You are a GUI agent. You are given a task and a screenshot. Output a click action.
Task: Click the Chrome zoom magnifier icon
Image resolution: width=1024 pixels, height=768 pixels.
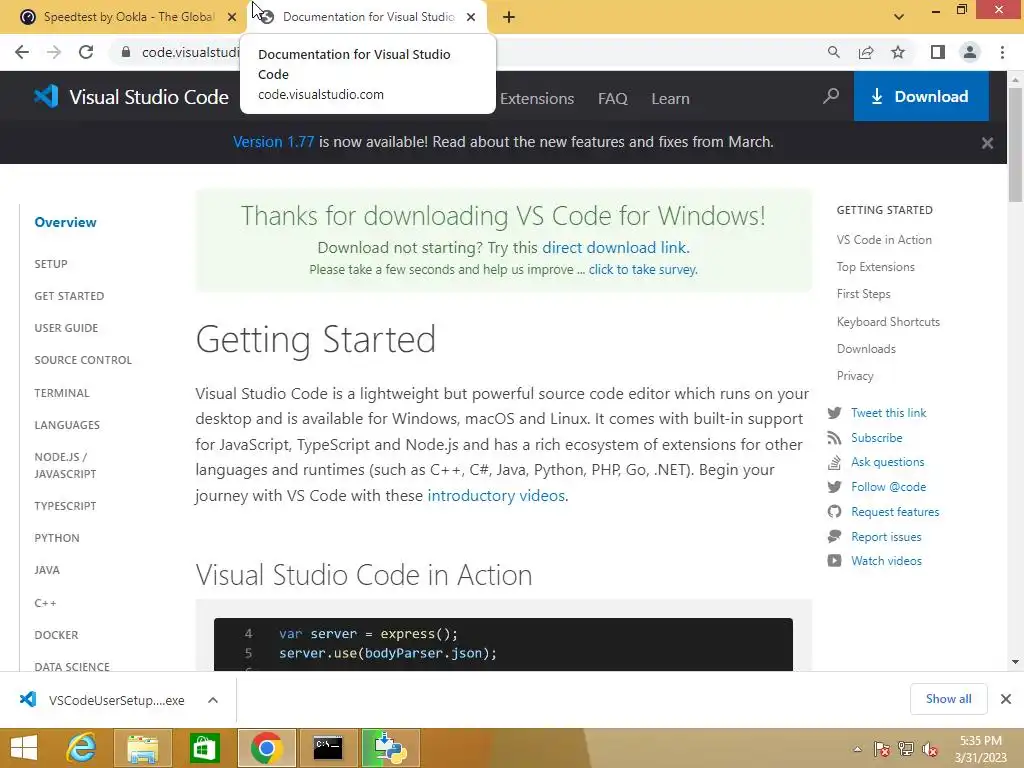pos(833,52)
